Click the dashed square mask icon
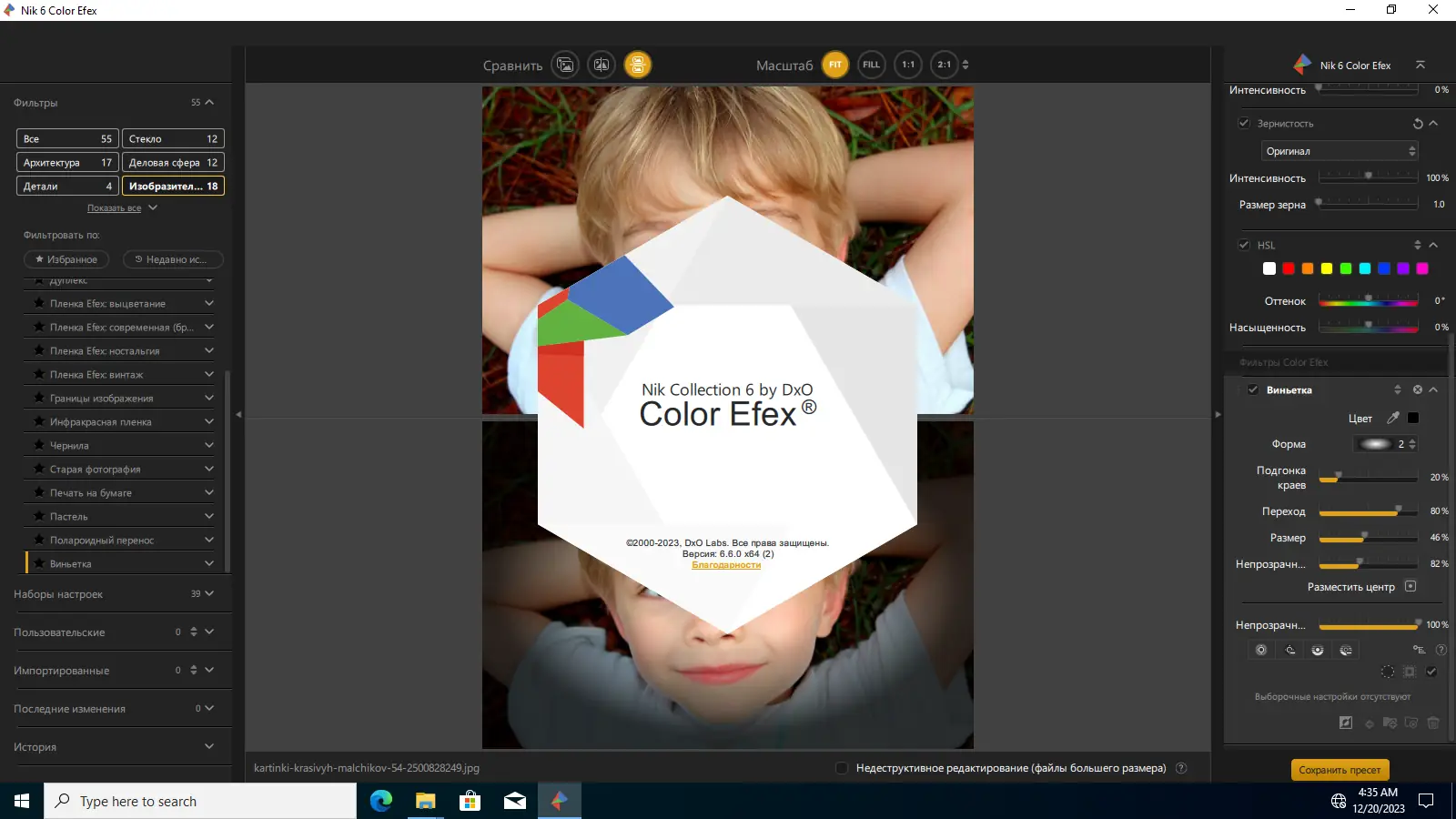The width and height of the screenshot is (1456, 819). (1410, 672)
